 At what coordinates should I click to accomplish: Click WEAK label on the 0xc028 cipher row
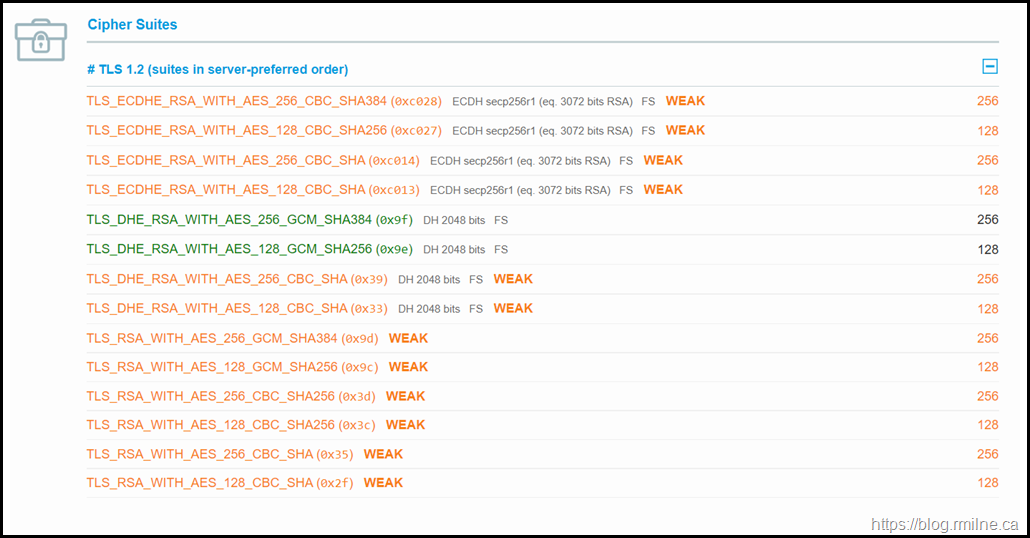point(685,101)
